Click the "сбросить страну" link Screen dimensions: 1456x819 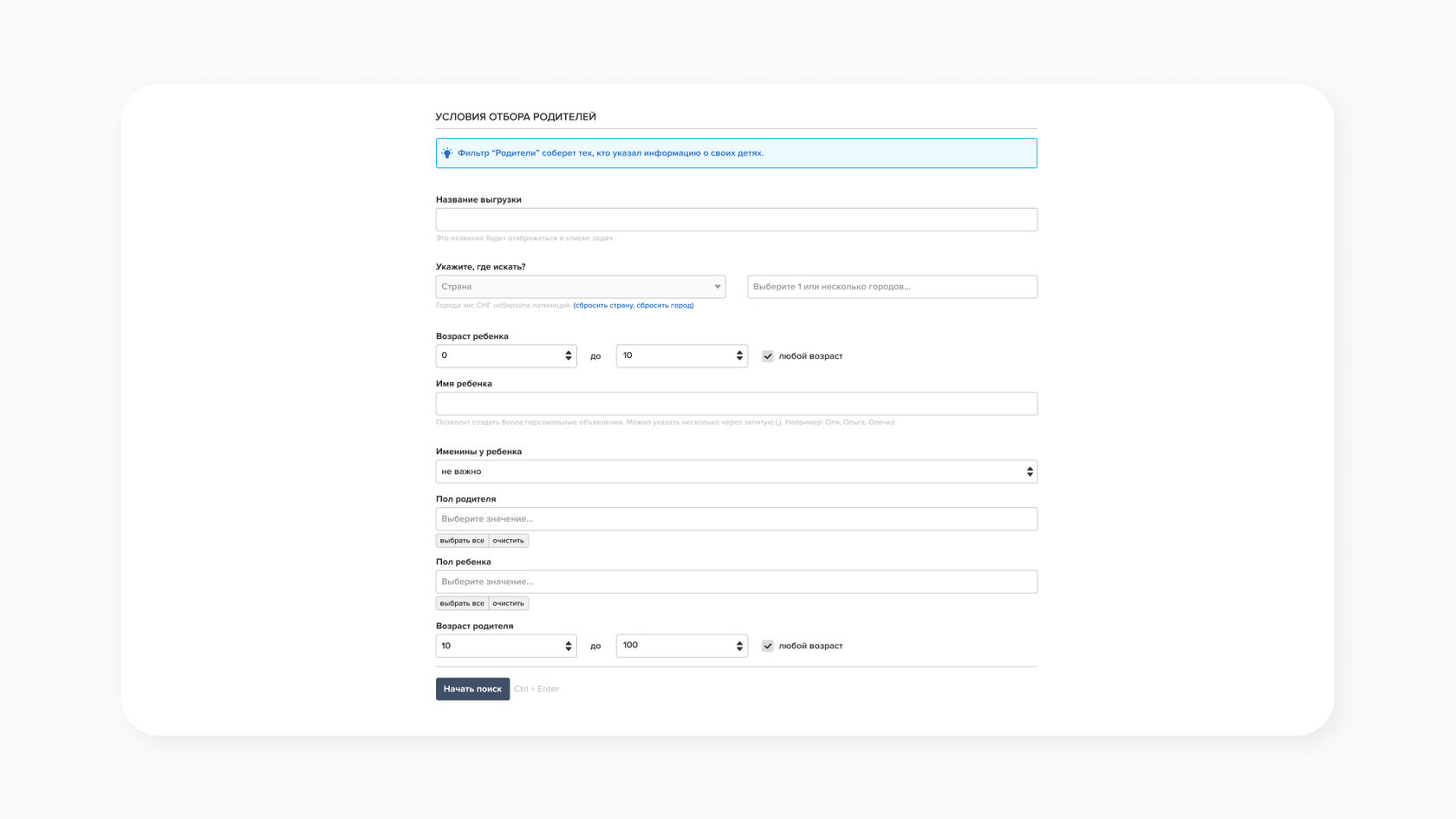pos(604,306)
